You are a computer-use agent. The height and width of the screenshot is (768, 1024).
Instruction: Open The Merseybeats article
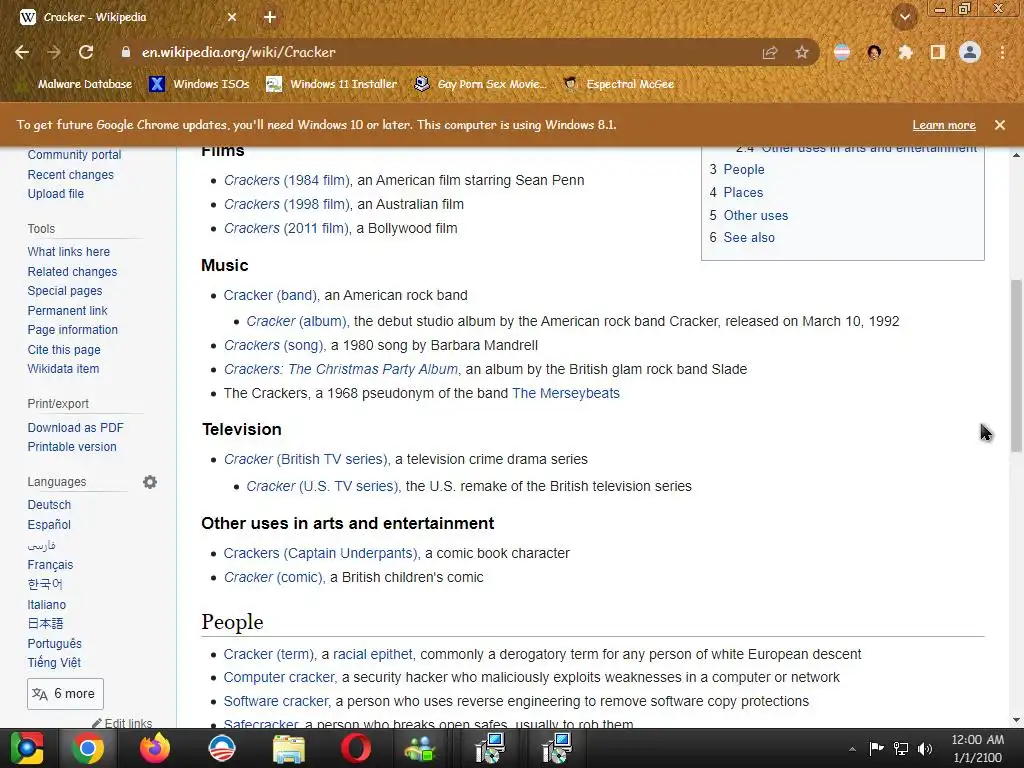[x=566, y=393]
